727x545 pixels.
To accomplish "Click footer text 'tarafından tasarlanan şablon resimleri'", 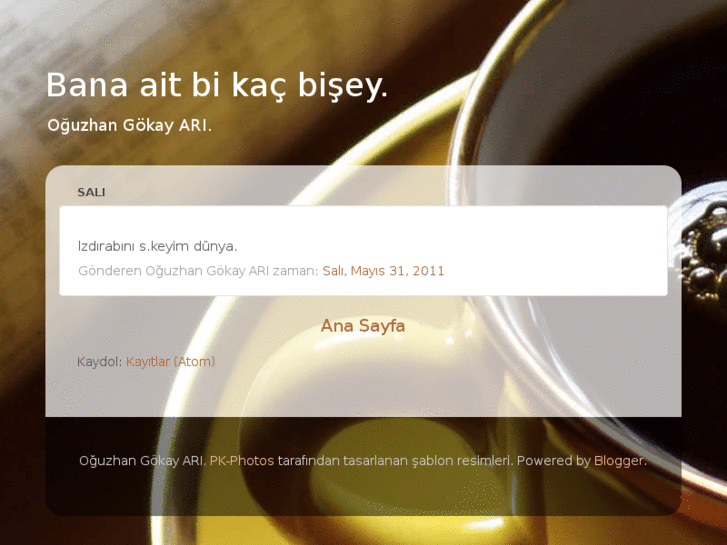I will (x=395, y=461).
